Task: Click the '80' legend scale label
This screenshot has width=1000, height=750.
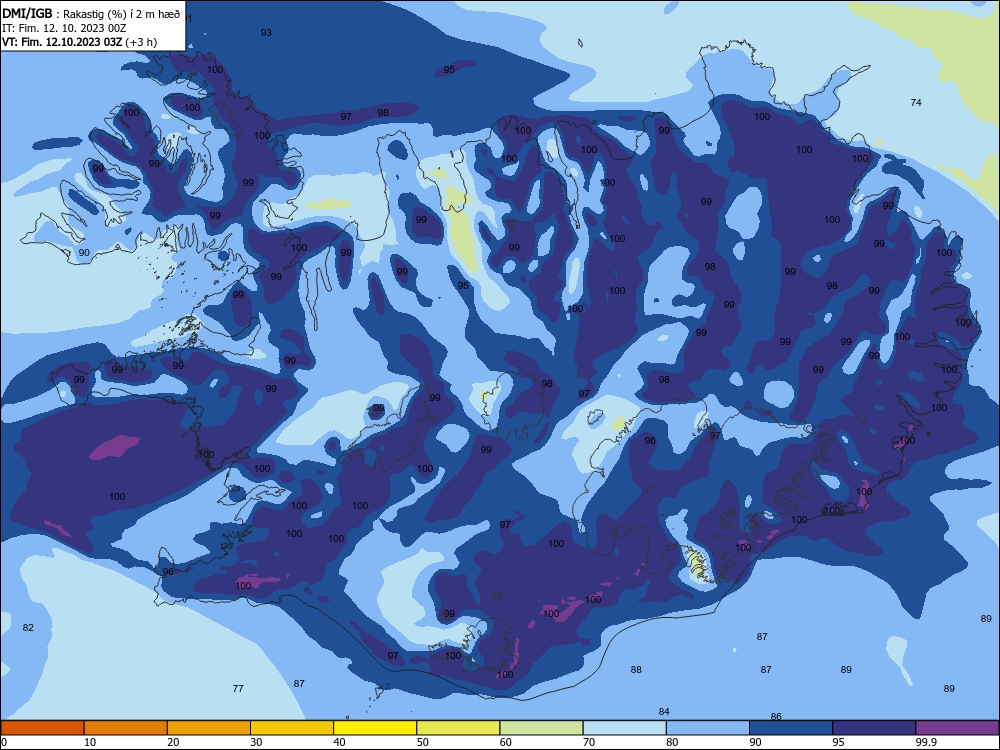Action: (x=672, y=742)
